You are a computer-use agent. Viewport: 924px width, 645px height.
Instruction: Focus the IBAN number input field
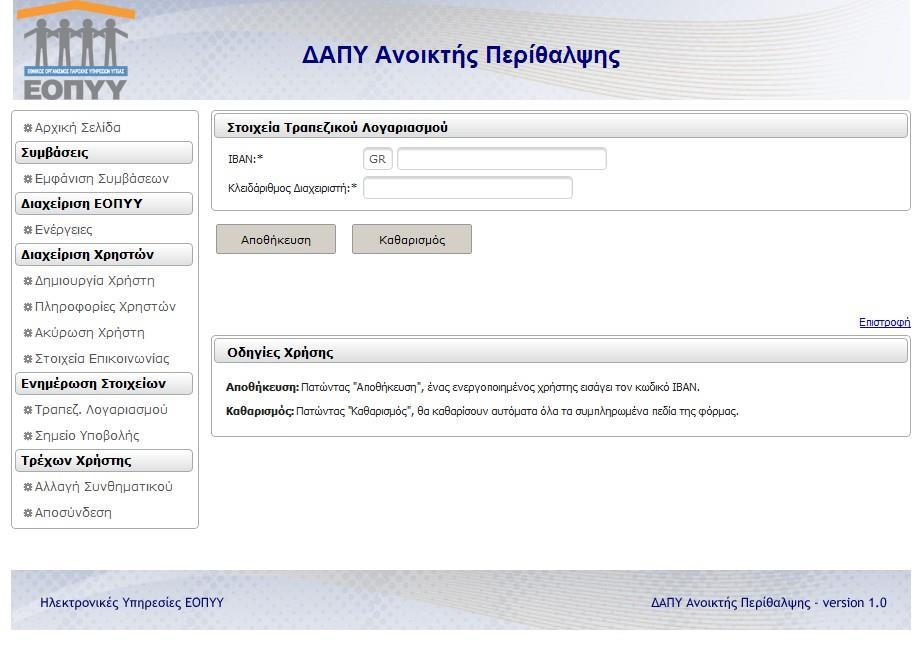pos(501,159)
